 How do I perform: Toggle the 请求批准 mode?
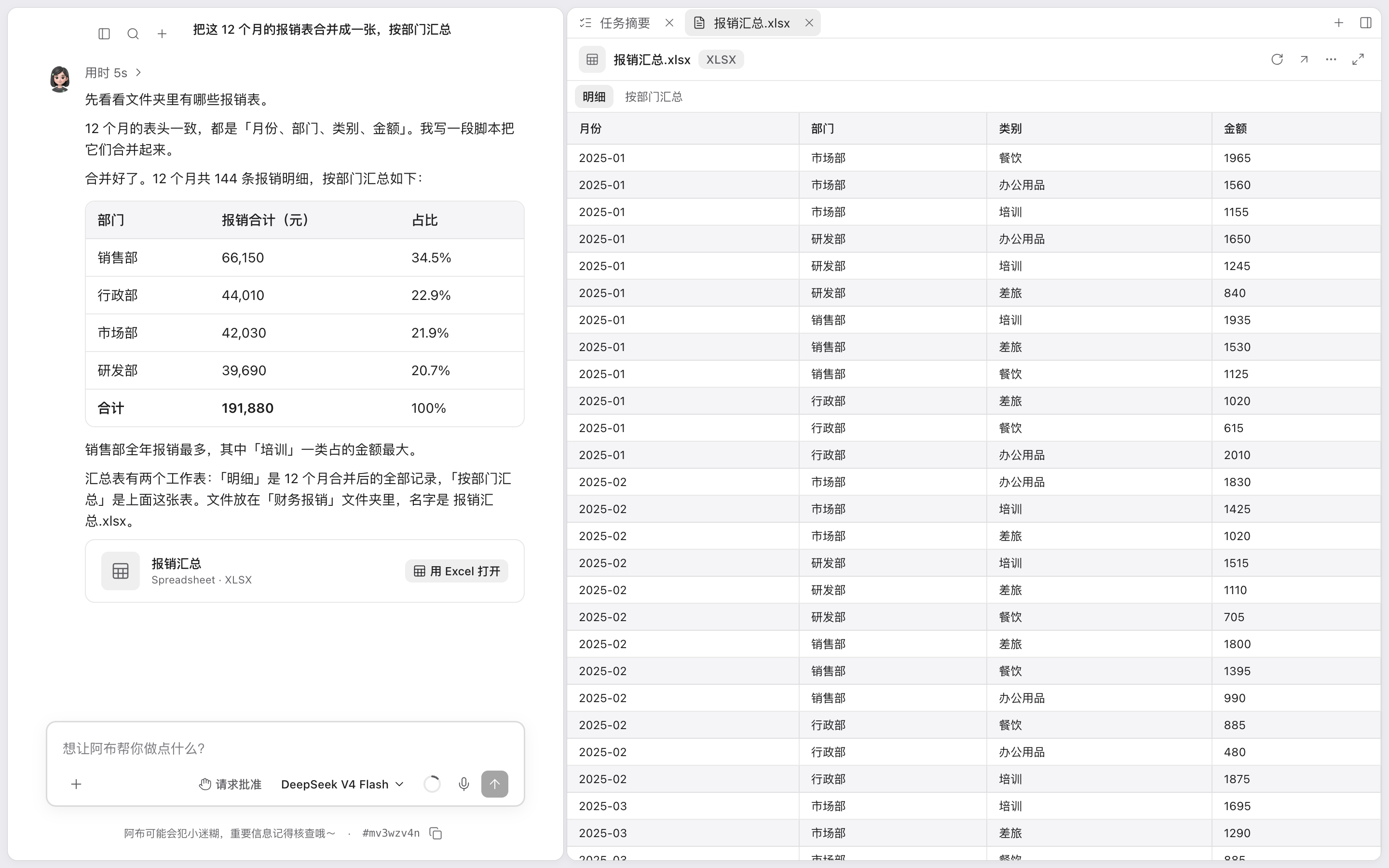pyautogui.click(x=230, y=784)
